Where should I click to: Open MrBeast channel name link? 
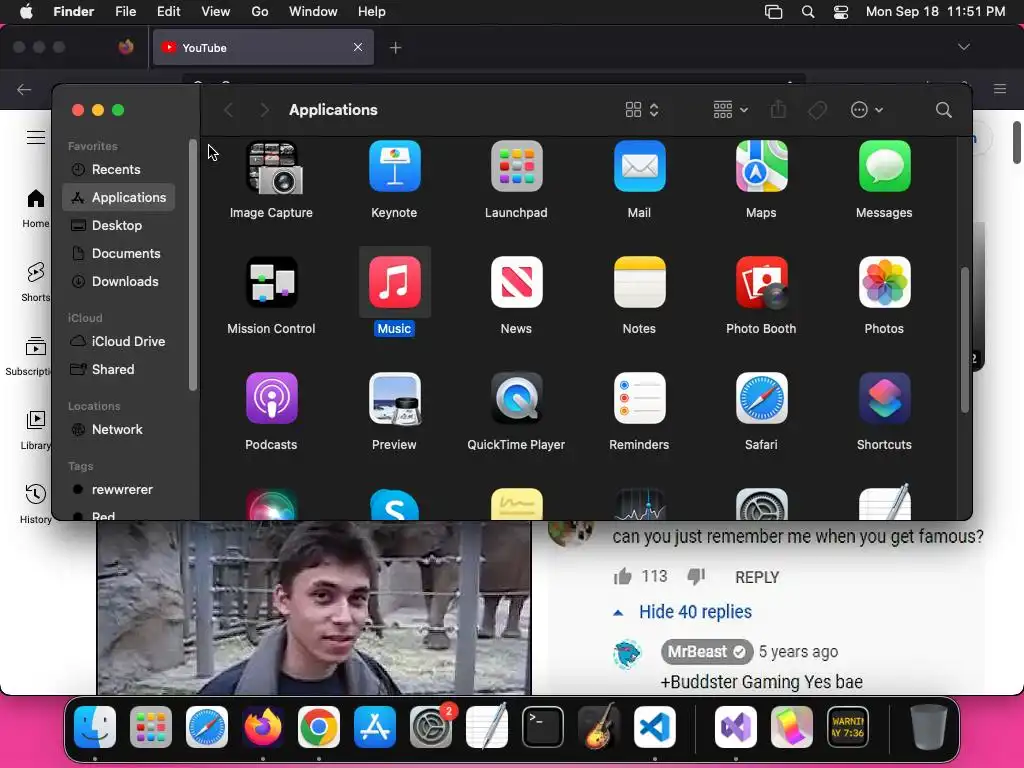tap(707, 652)
